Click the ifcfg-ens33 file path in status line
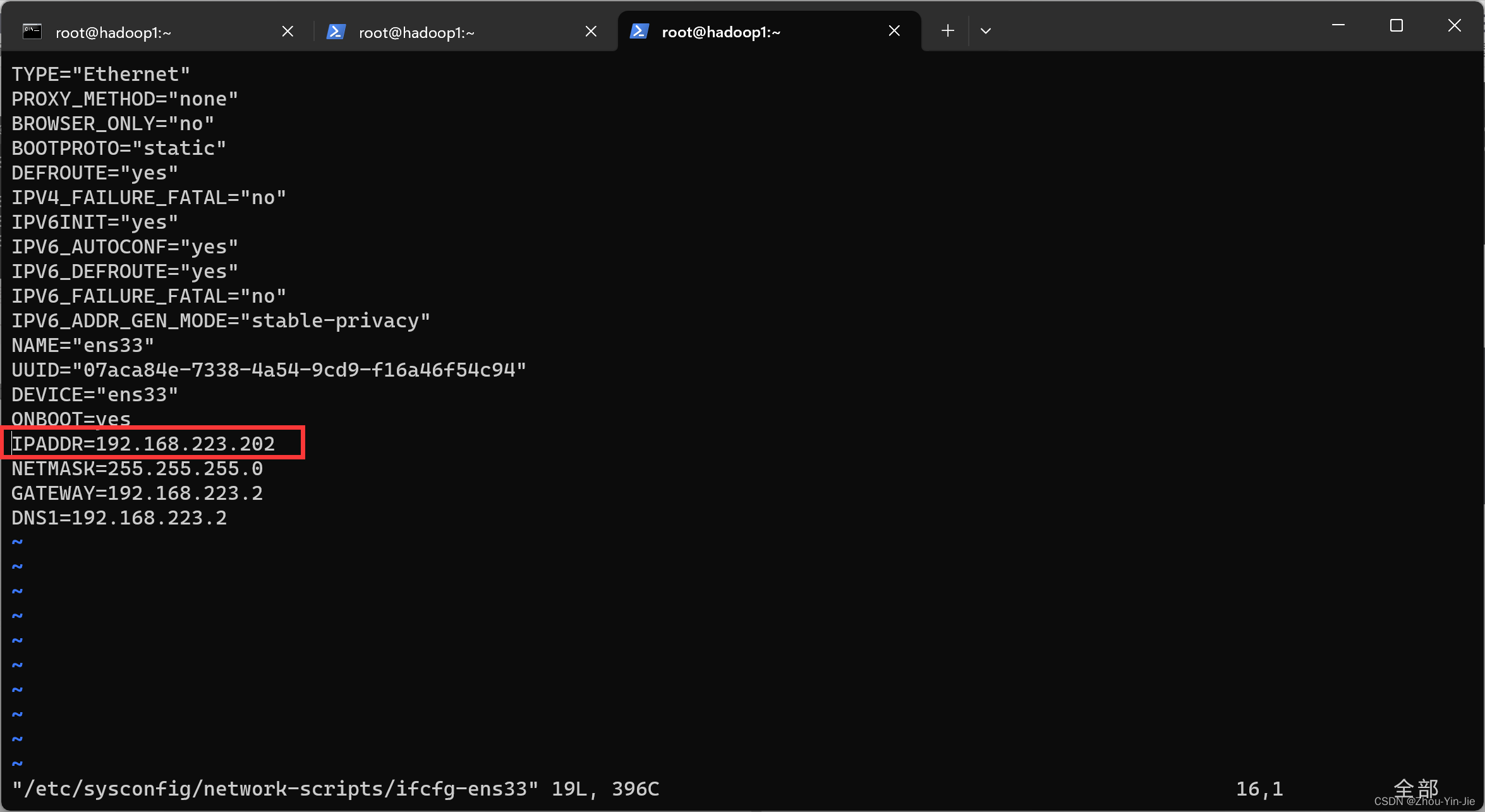The width and height of the screenshot is (1485, 812). click(x=275, y=789)
